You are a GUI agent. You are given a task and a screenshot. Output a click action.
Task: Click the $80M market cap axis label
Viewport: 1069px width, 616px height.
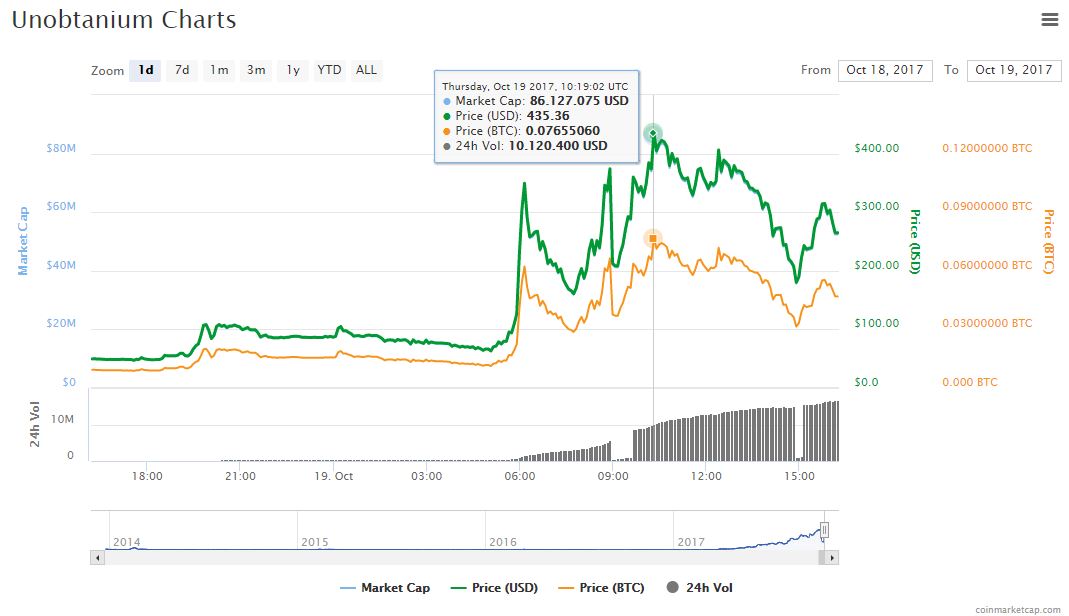click(x=61, y=148)
